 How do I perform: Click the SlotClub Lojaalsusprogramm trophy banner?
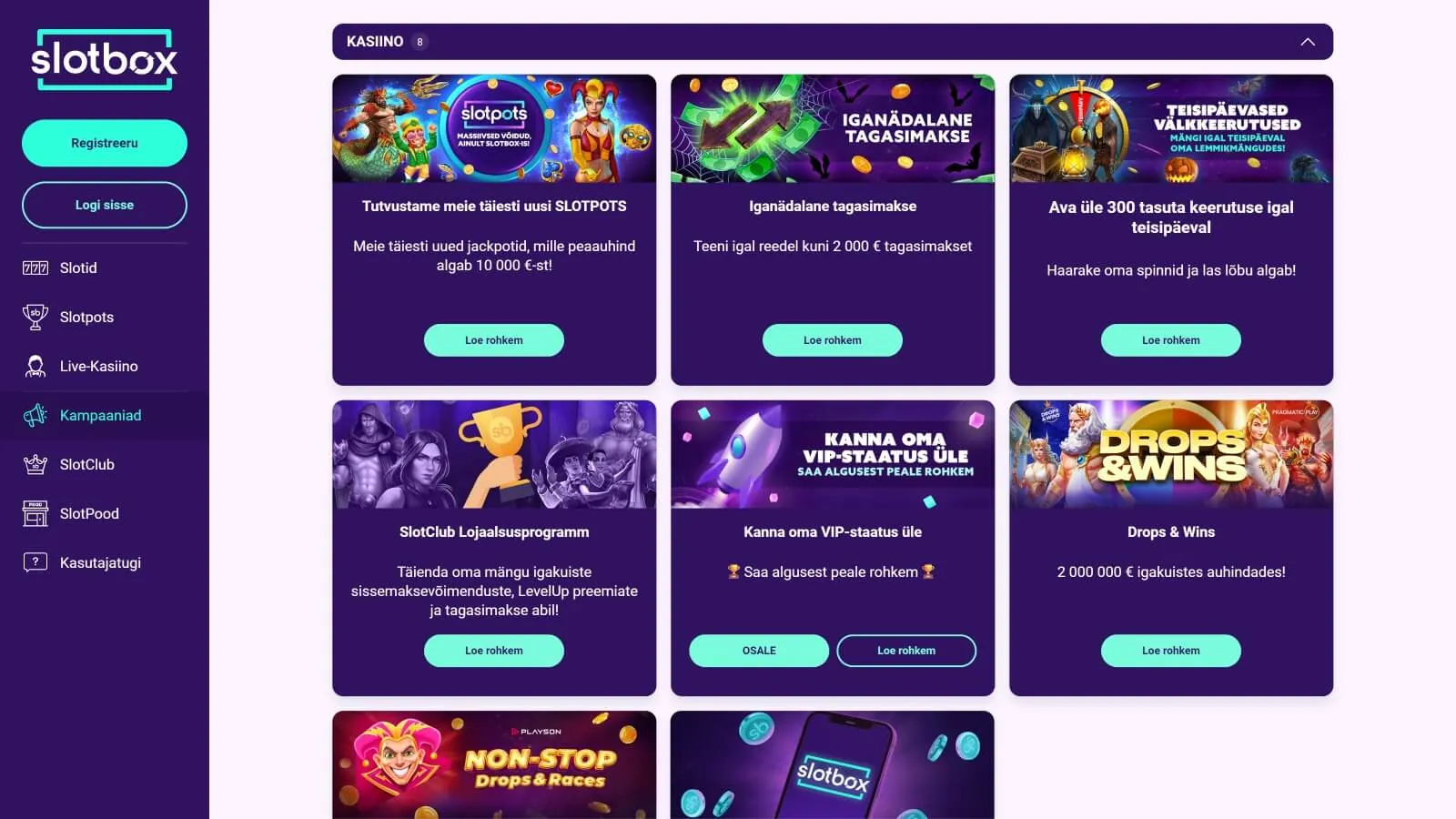click(494, 454)
